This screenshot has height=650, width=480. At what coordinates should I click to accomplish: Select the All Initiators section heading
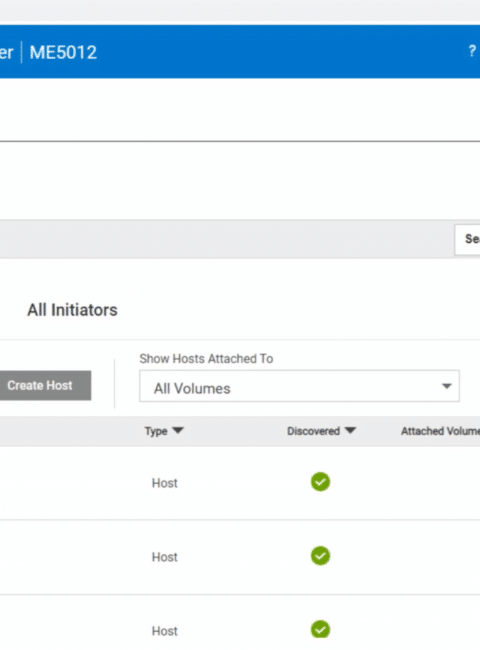[72, 310]
